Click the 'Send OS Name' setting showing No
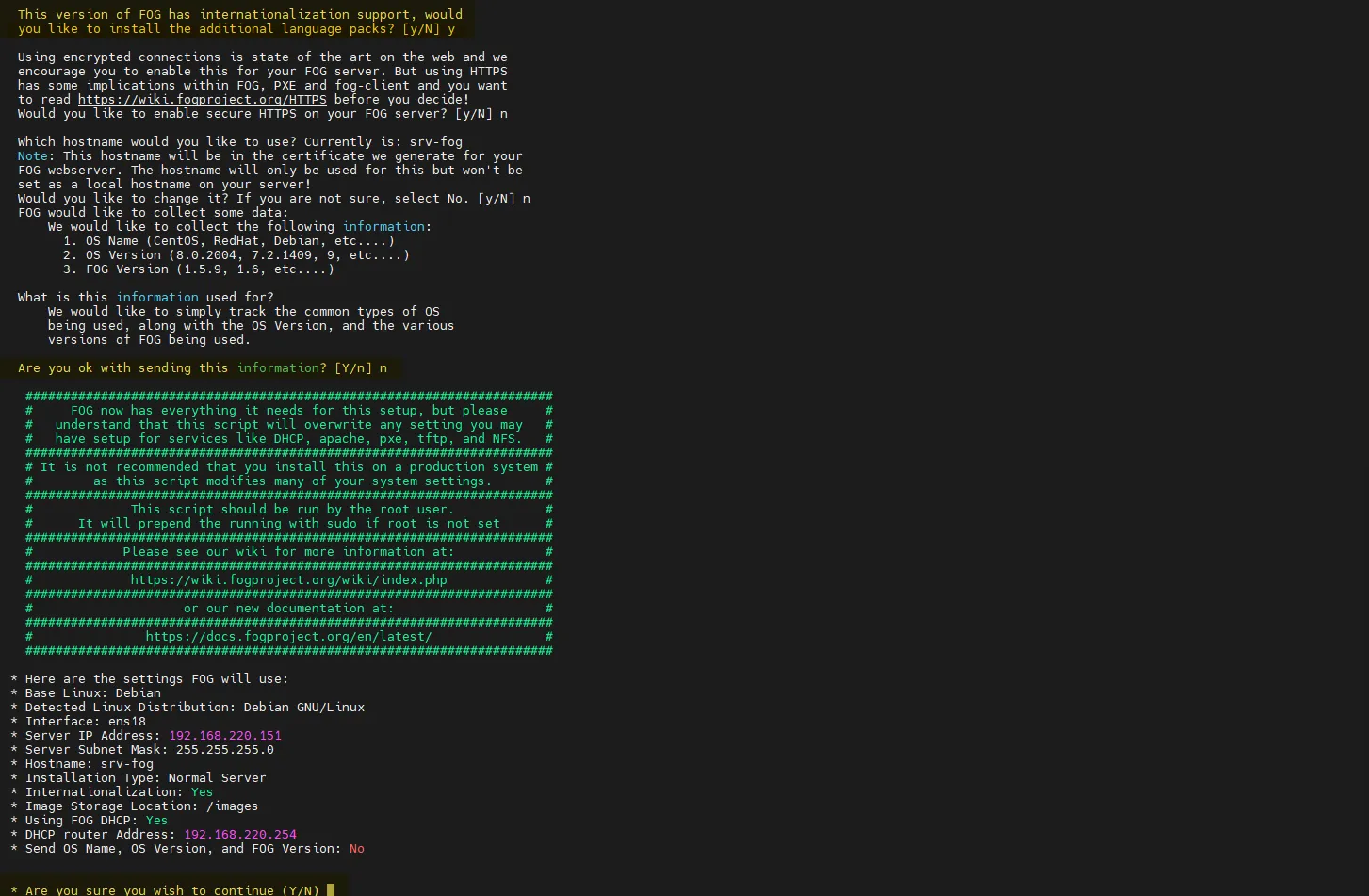1369x896 pixels. pos(187,848)
